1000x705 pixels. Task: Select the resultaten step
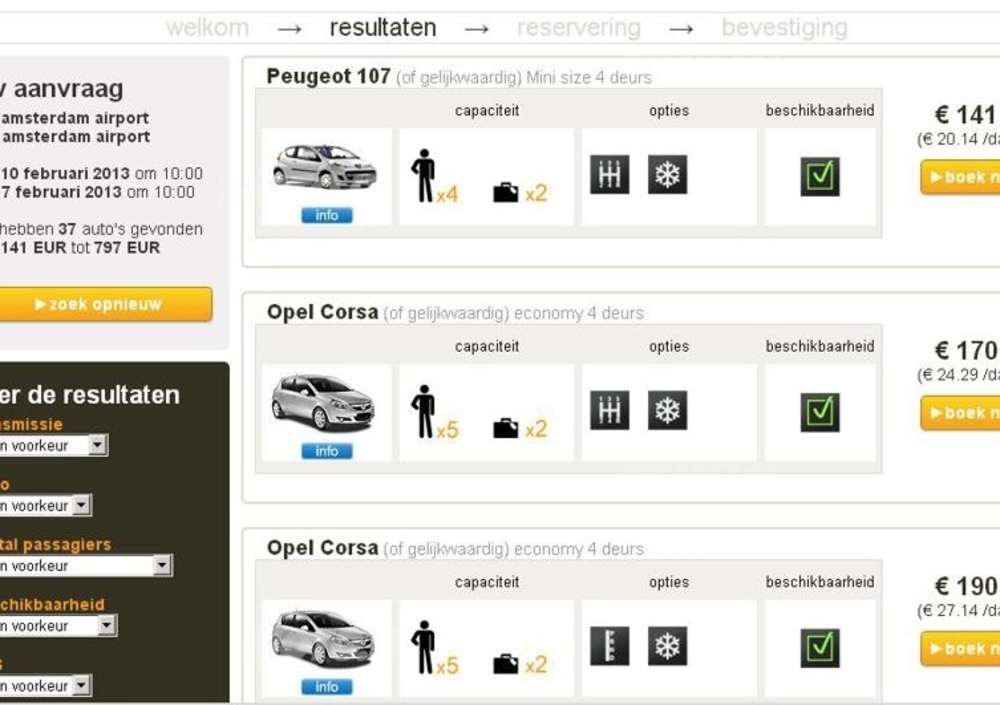pos(383,27)
